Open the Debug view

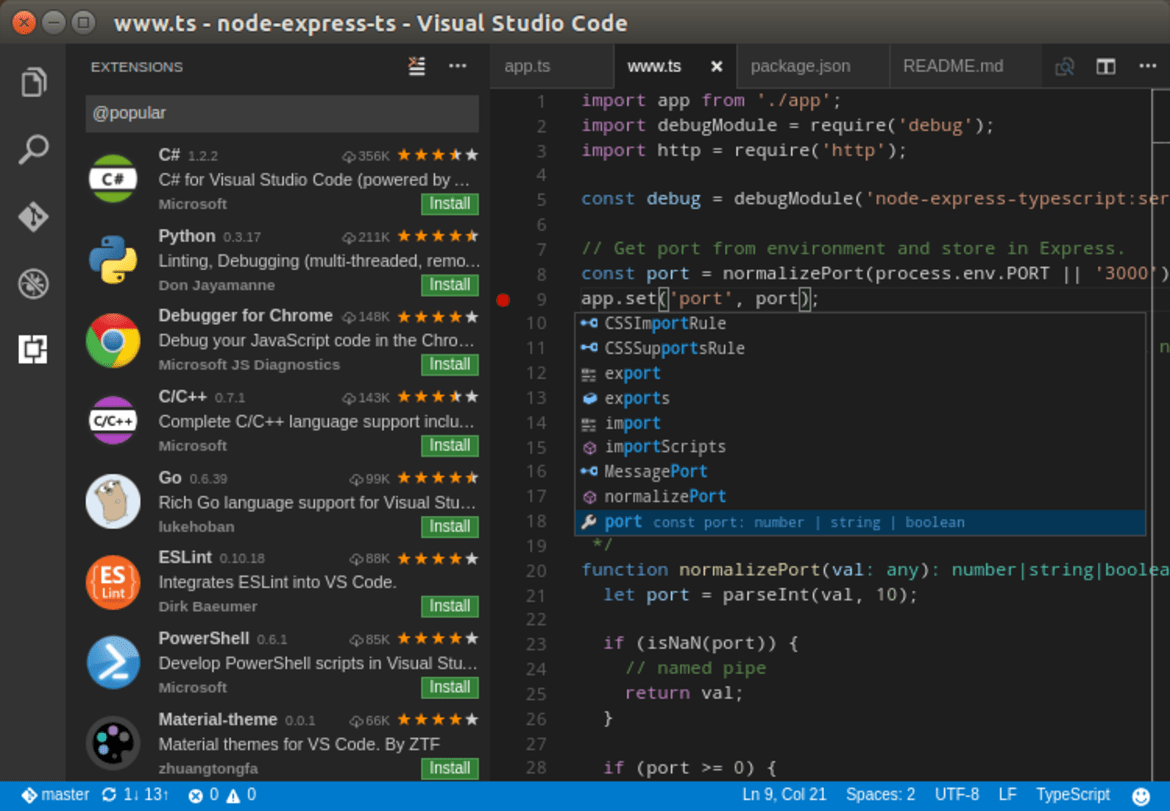coord(33,283)
